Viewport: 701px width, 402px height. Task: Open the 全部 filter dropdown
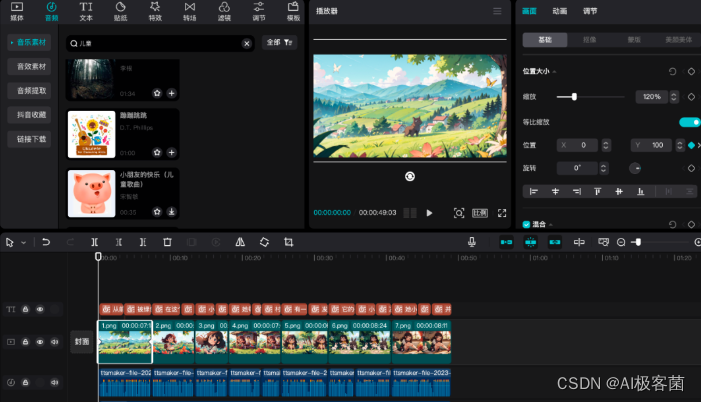pos(279,42)
